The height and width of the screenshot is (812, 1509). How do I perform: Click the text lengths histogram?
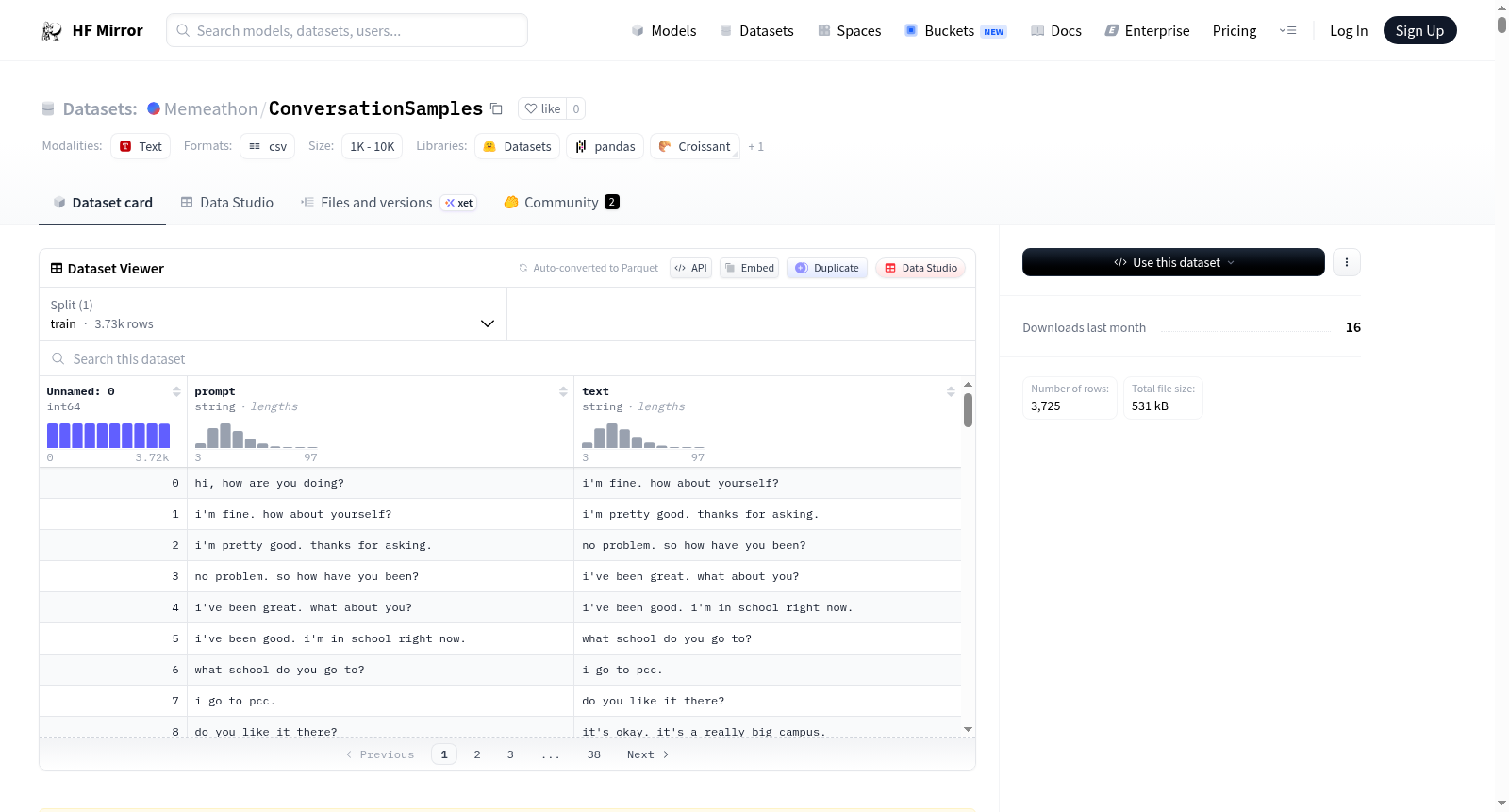click(x=643, y=436)
